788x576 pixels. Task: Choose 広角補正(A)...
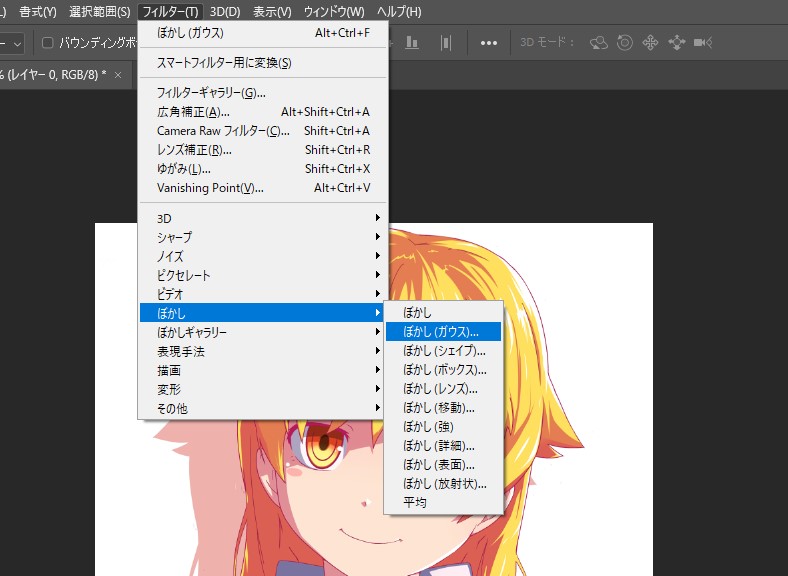[263, 112]
